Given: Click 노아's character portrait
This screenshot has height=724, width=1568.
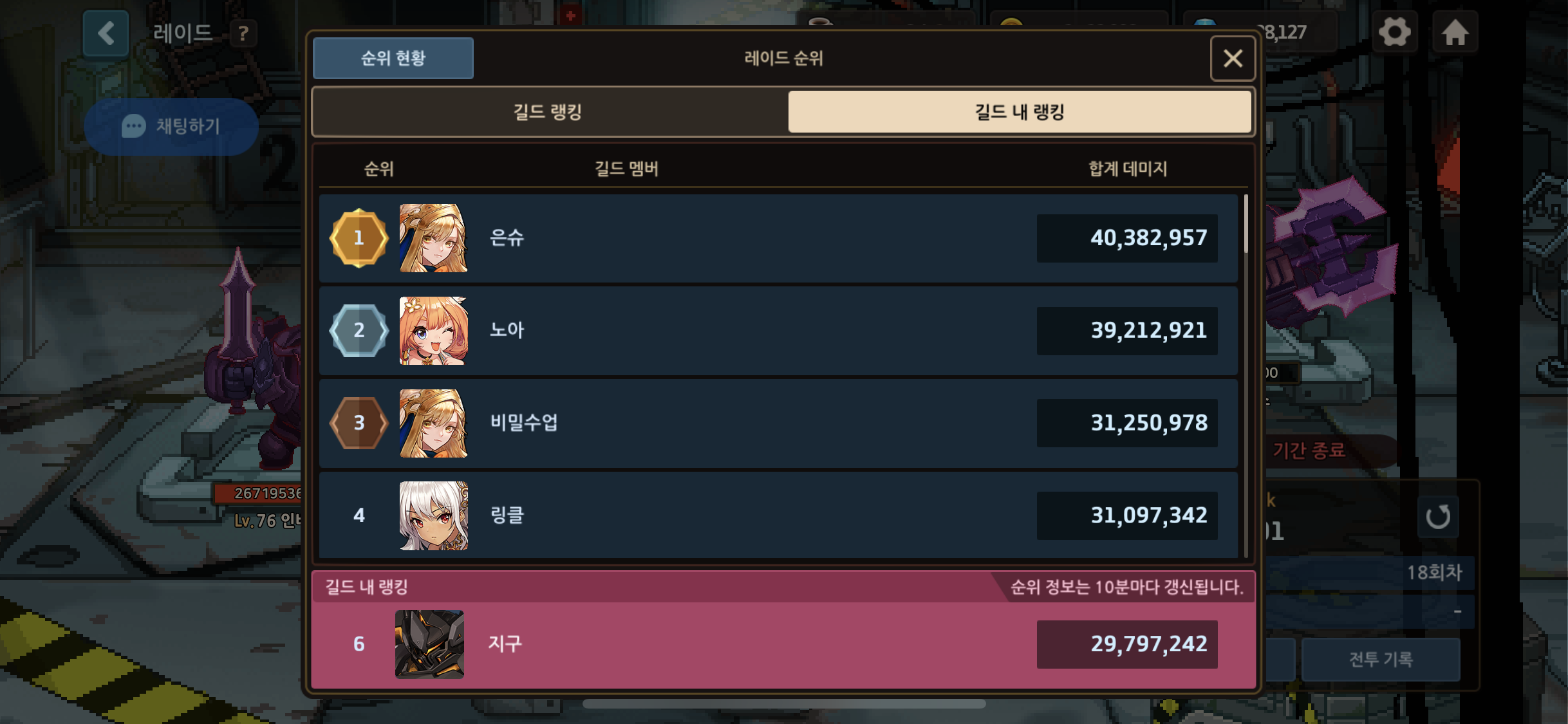Looking at the screenshot, I should (x=433, y=330).
